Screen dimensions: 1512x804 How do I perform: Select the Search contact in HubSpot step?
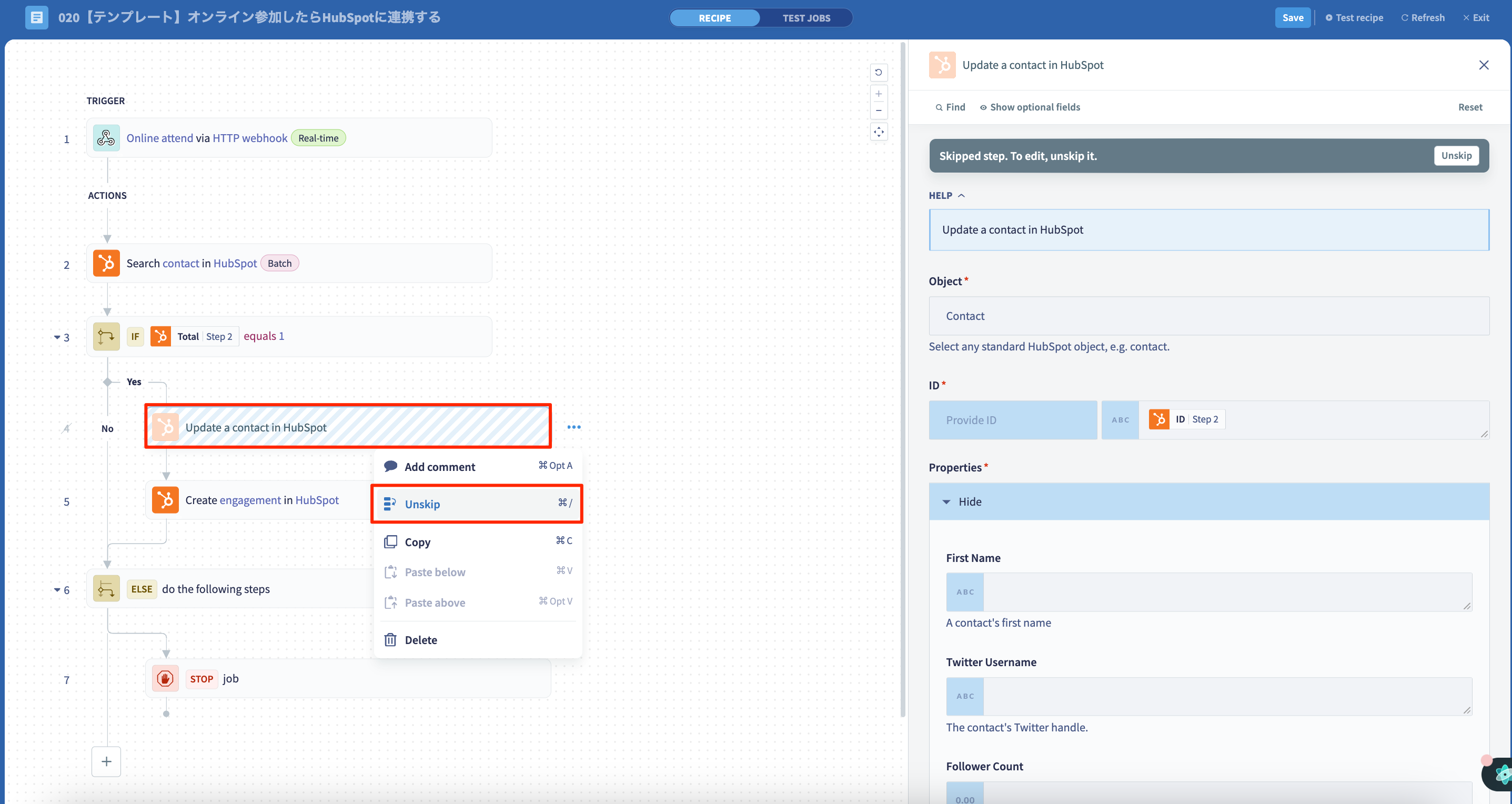click(x=289, y=264)
